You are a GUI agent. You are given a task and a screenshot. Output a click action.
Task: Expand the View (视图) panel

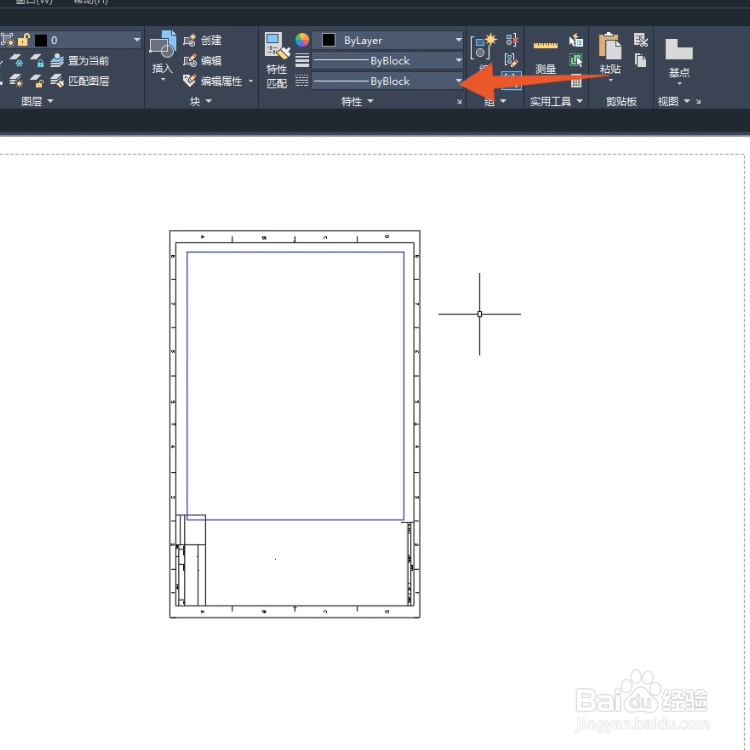[x=673, y=101]
